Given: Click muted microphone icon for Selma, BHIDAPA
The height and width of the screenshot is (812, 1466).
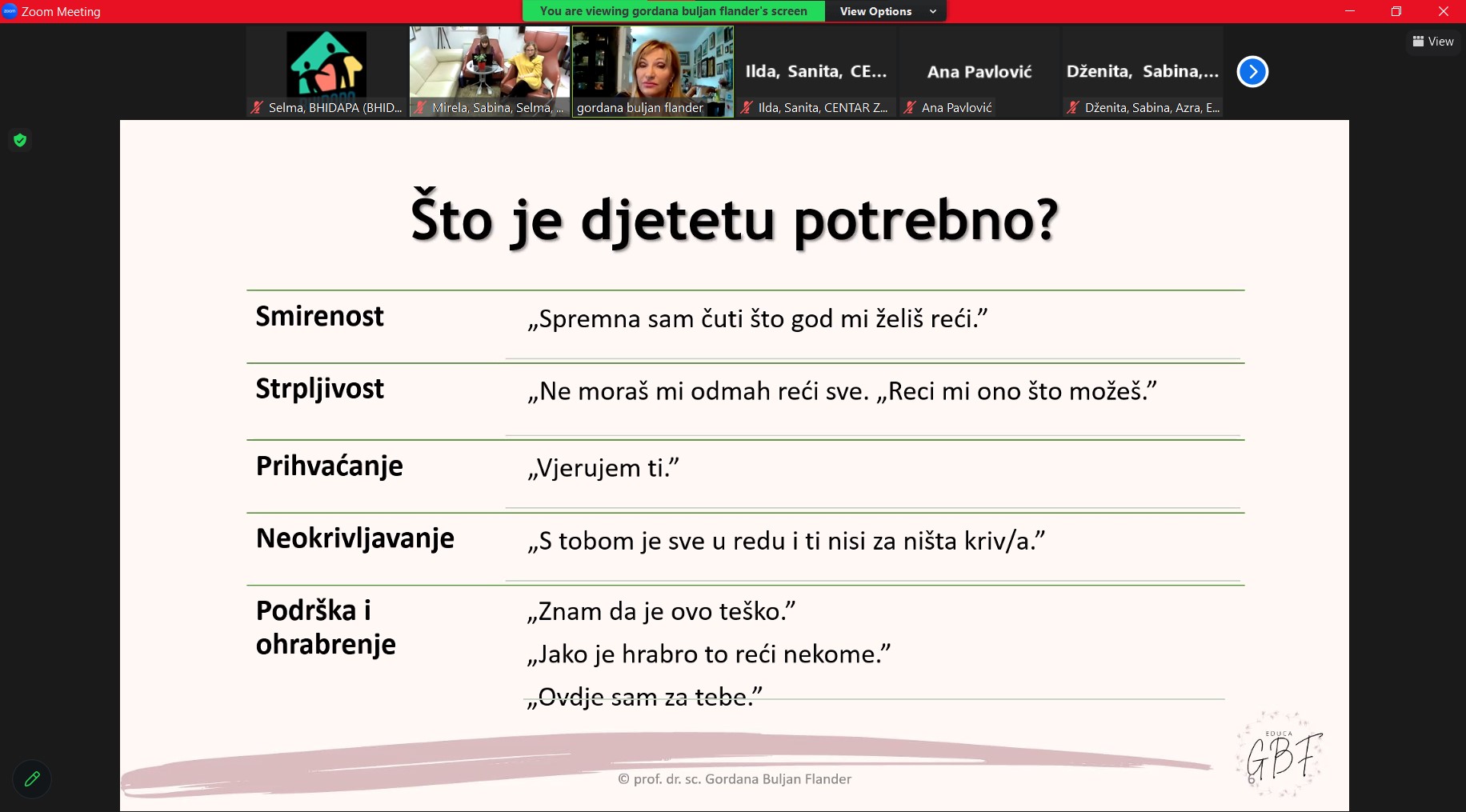Looking at the screenshot, I should point(257,107).
